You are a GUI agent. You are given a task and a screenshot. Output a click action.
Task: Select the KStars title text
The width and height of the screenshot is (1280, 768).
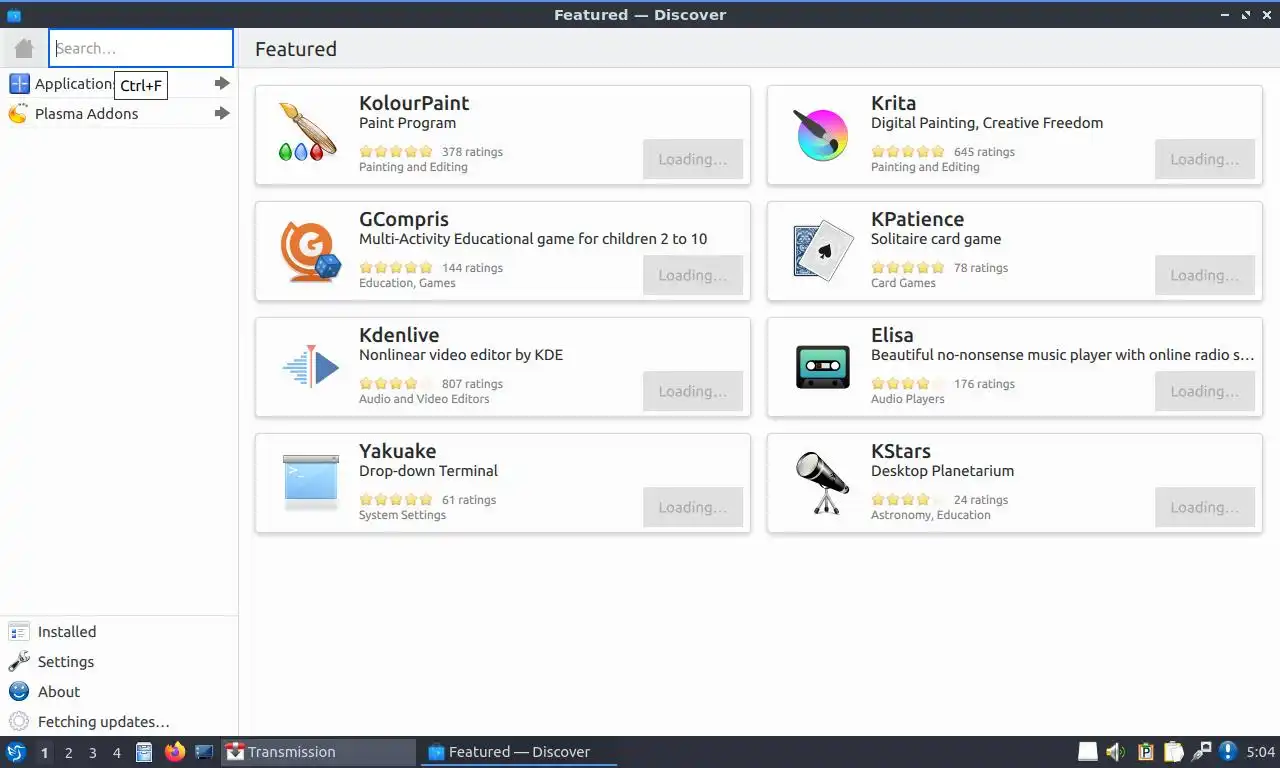[901, 451]
